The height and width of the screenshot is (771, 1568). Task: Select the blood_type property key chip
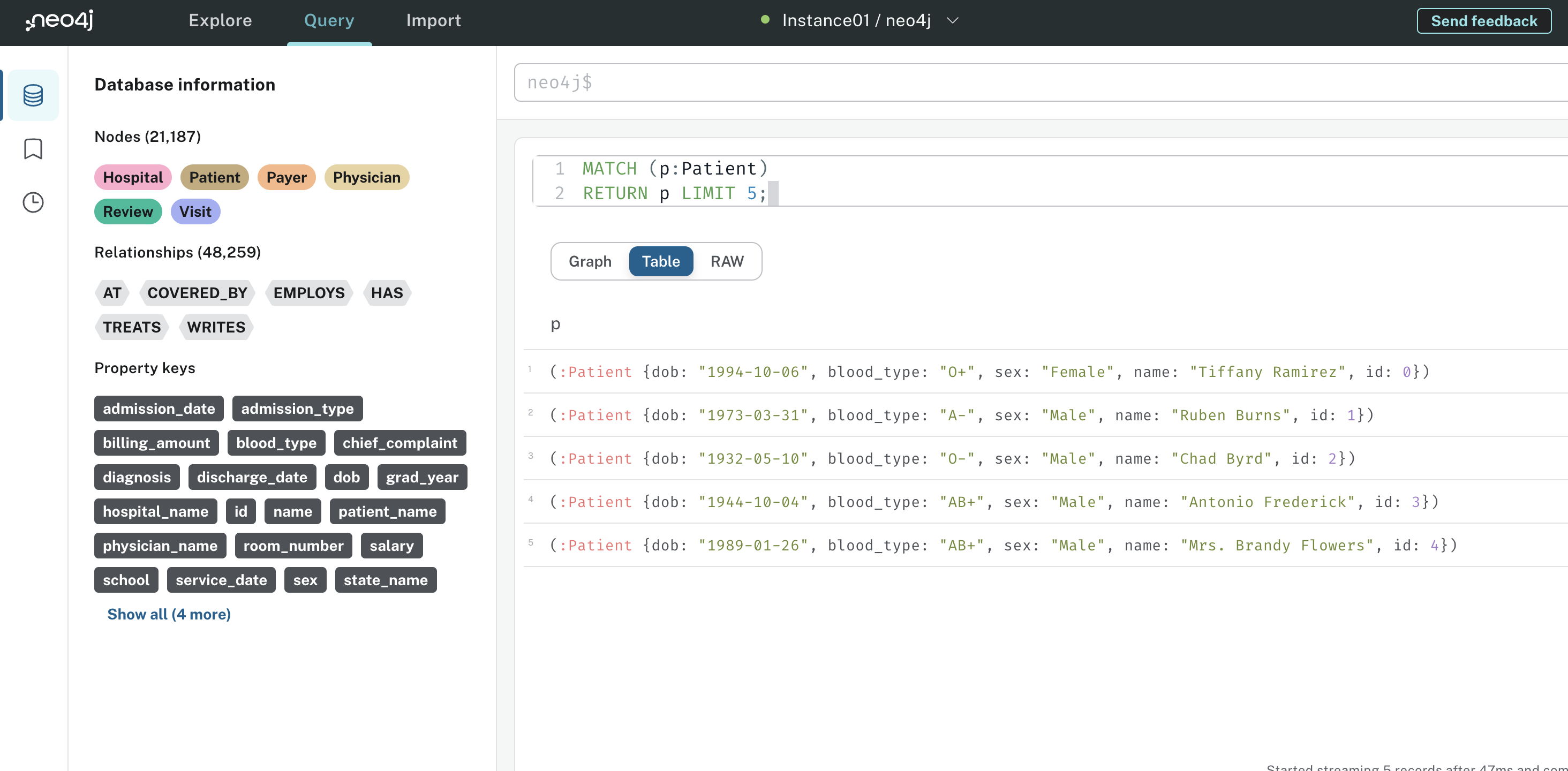(276, 442)
